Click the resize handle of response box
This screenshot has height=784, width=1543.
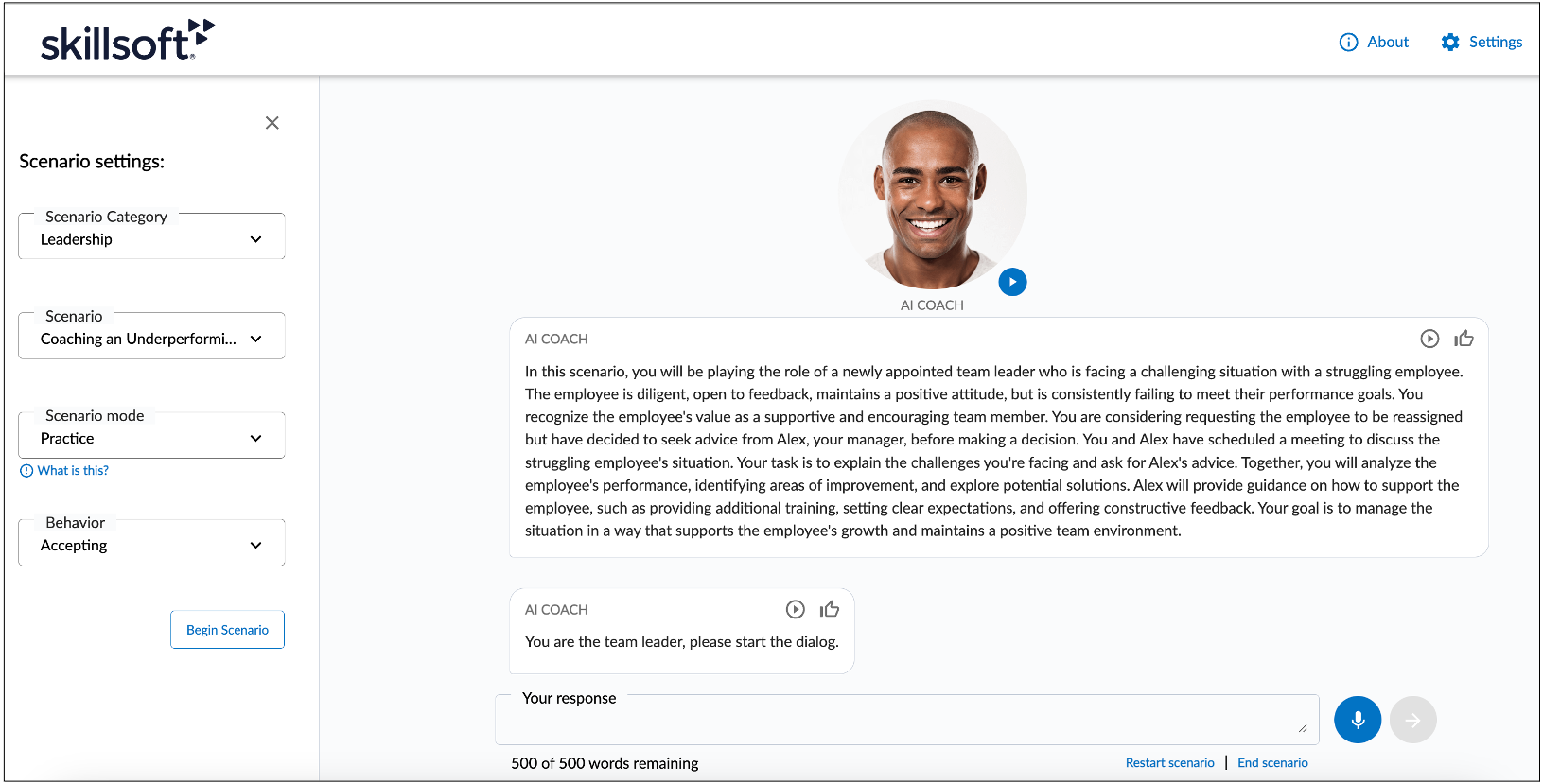pos(1303,728)
